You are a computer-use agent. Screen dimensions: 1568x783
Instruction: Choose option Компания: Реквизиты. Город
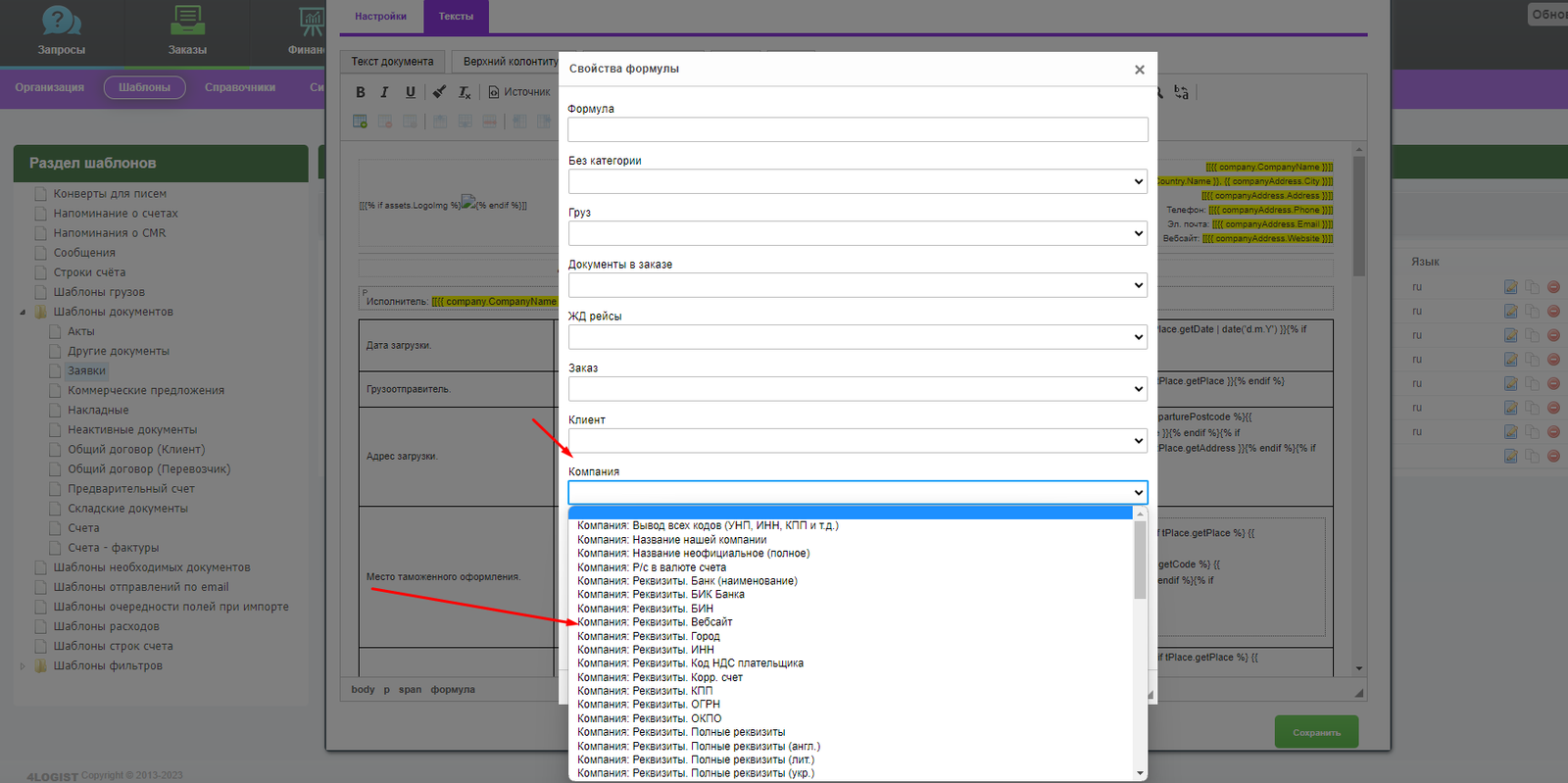(x=648, y=636)
